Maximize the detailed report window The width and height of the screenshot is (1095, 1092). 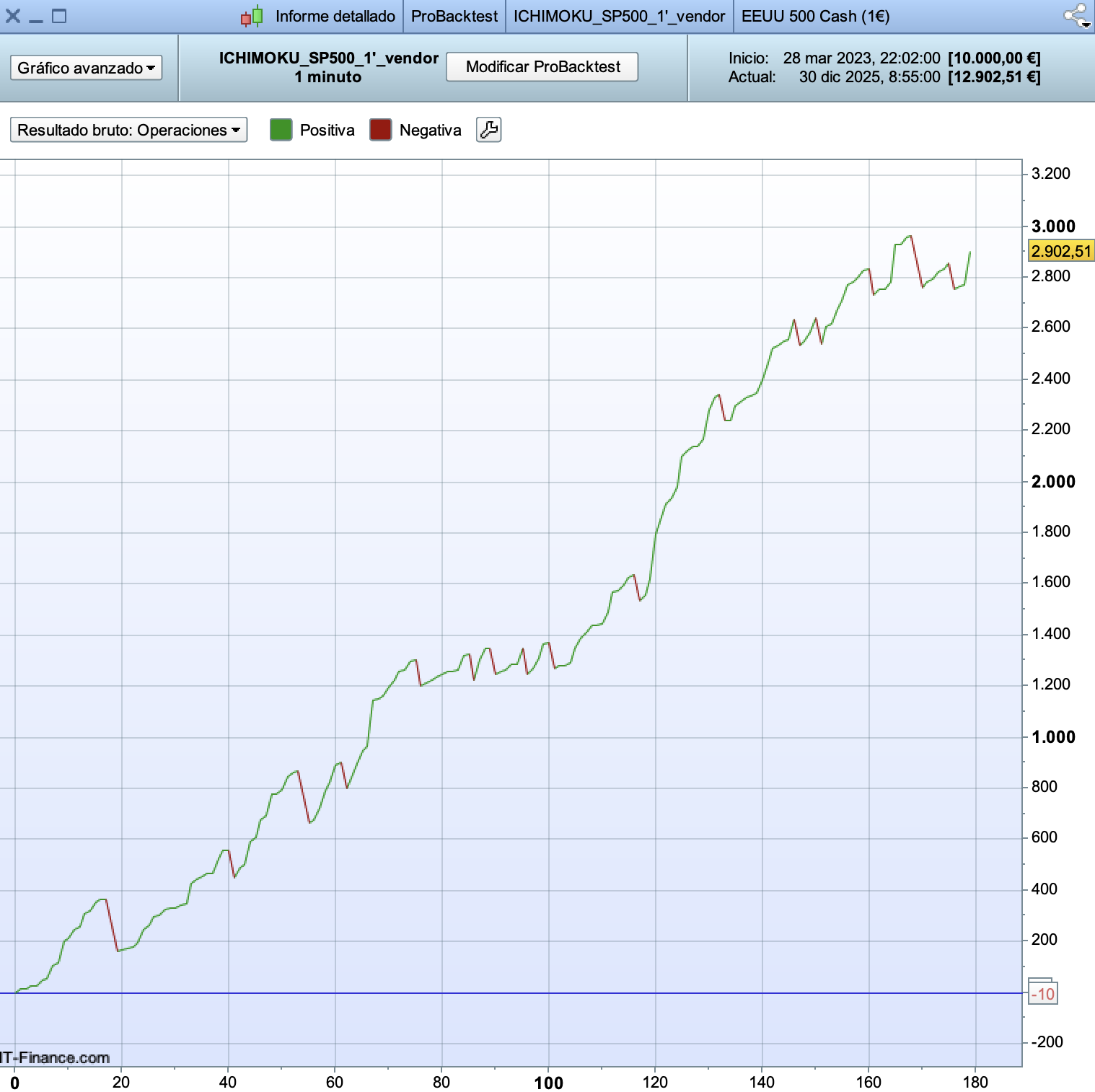coord(59,16)
